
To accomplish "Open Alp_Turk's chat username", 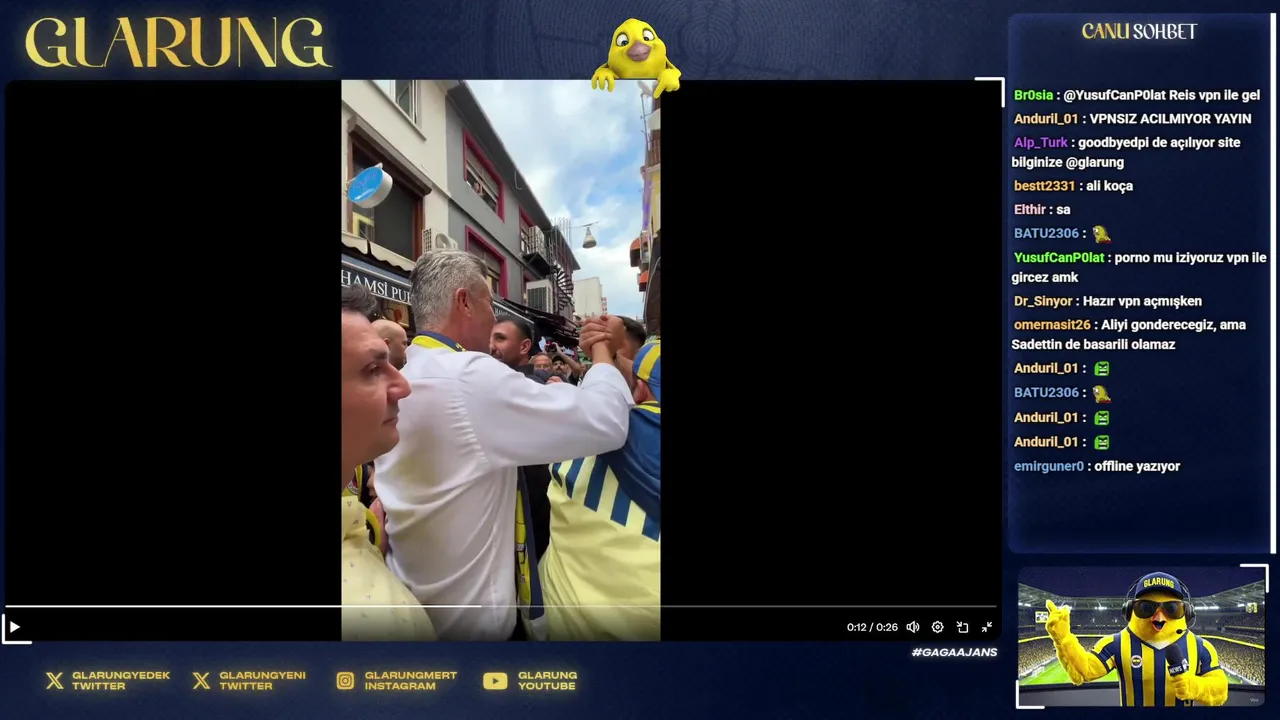I will pyautogui.click(x=1041, y=142).
